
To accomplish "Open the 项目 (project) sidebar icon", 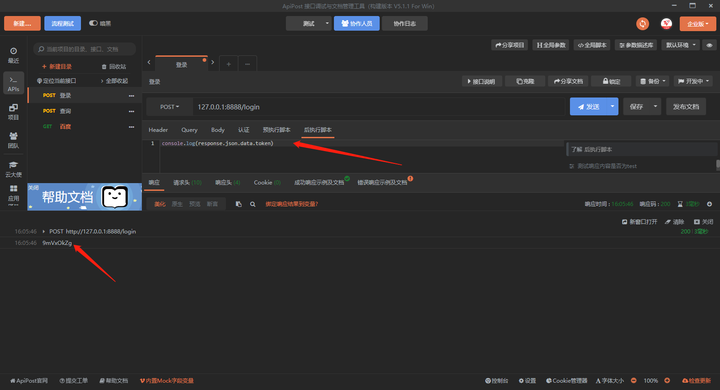I will [x=13, y=112].
